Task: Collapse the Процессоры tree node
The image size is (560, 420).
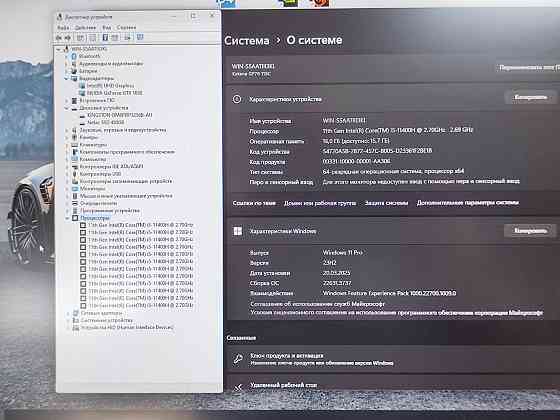Action: (67, 218)
